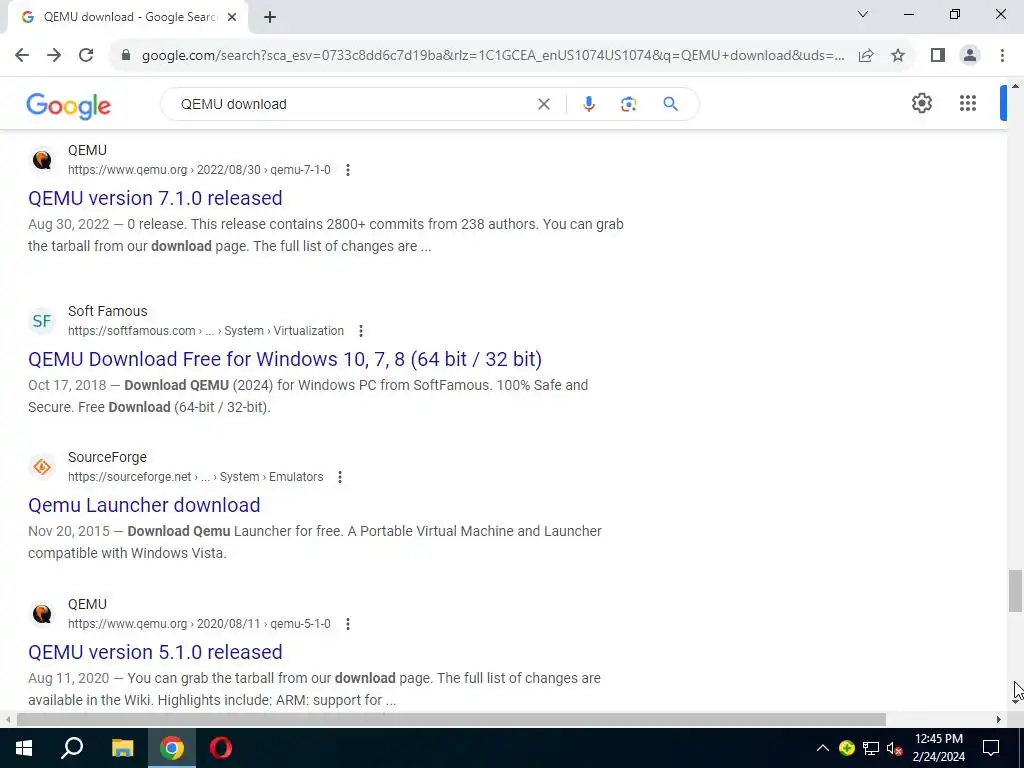The height and width of the screenshot is (768, 1024).
Task: Search by image with Google Lens
Action: point(628,104)
